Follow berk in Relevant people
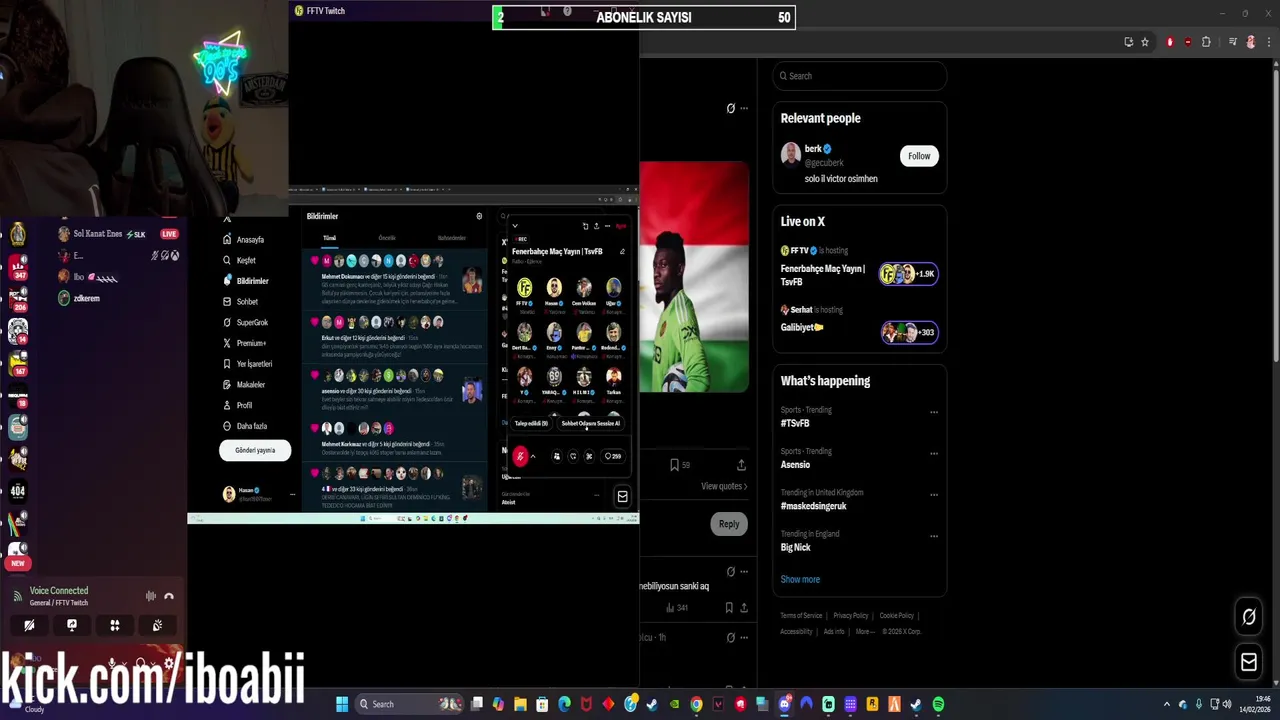Viewport: 1280px width, 720px height. click(919, 156)
